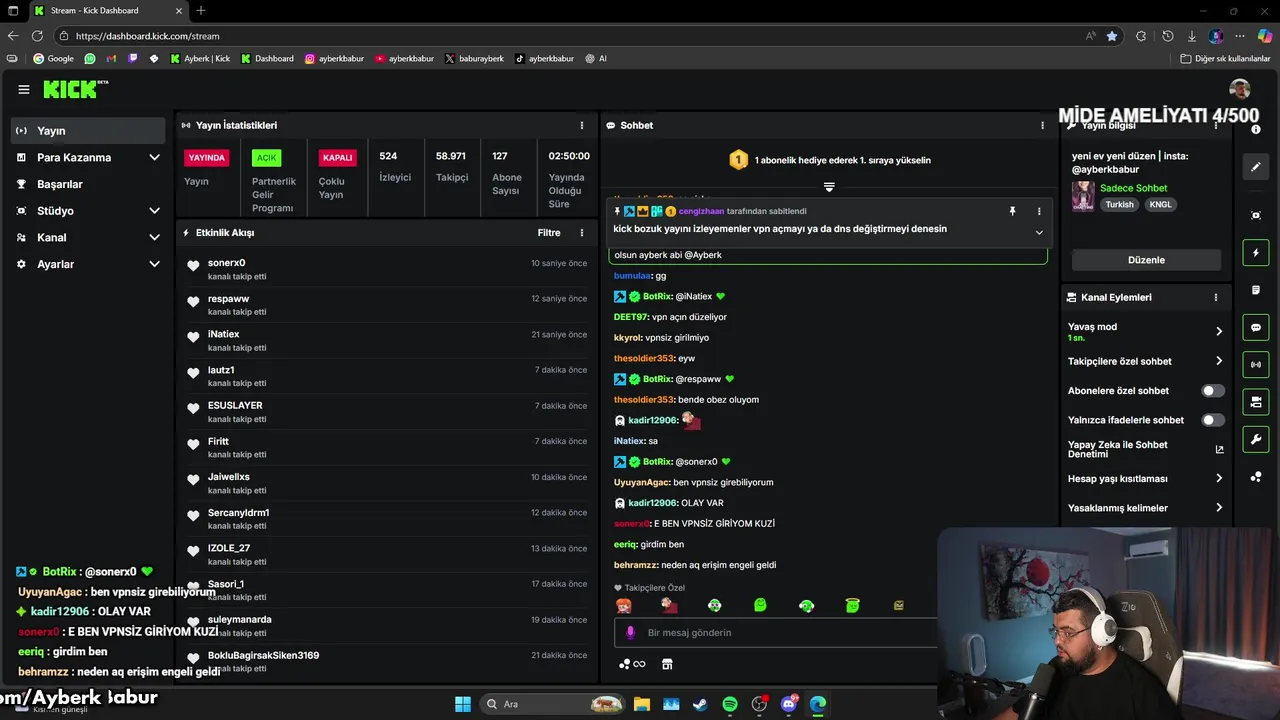Click the profile avatar at top right
This screenshot has width=1280, height=720.
(x=1240, y=88)
